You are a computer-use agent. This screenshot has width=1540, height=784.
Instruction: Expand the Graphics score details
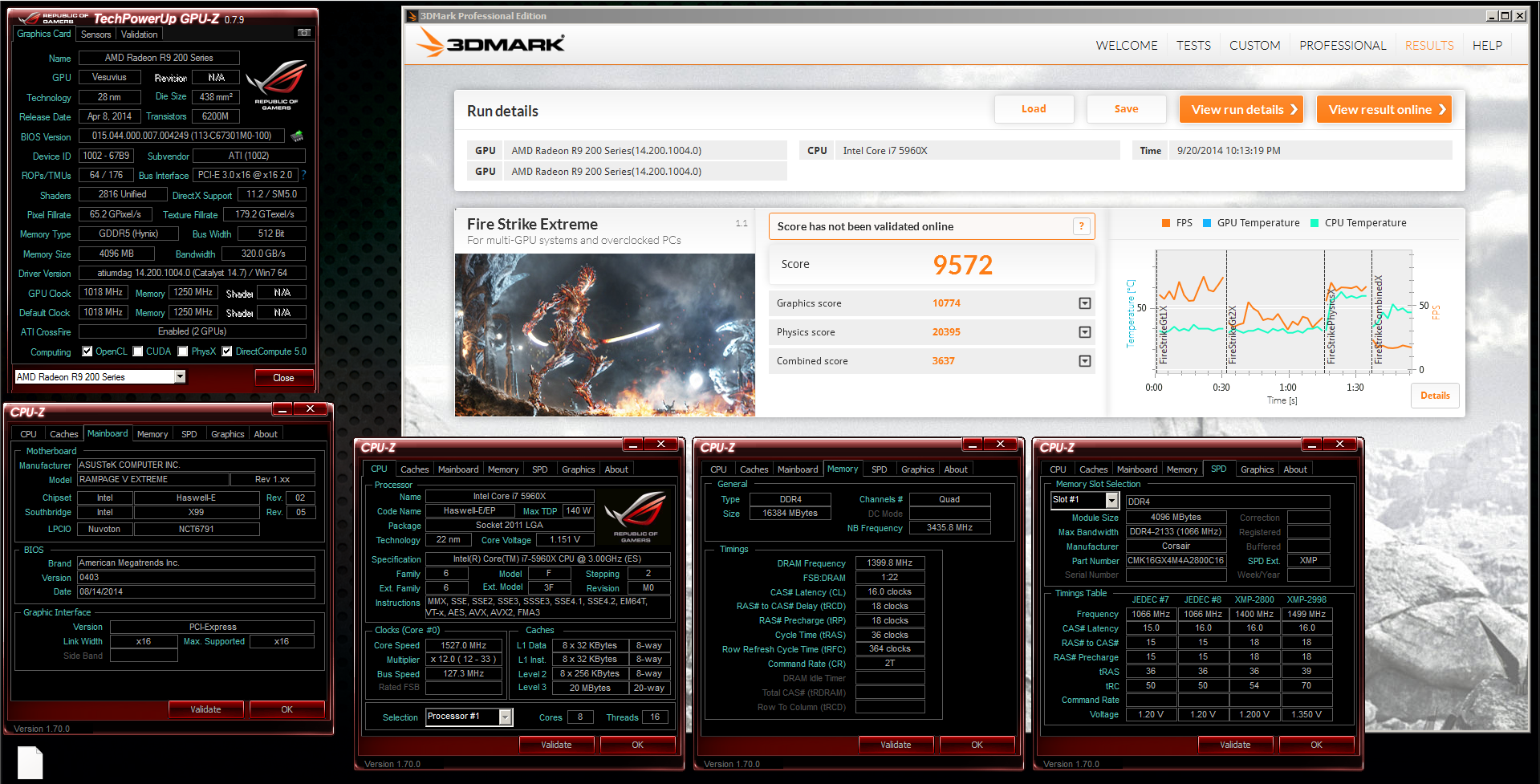(1085, 303)
